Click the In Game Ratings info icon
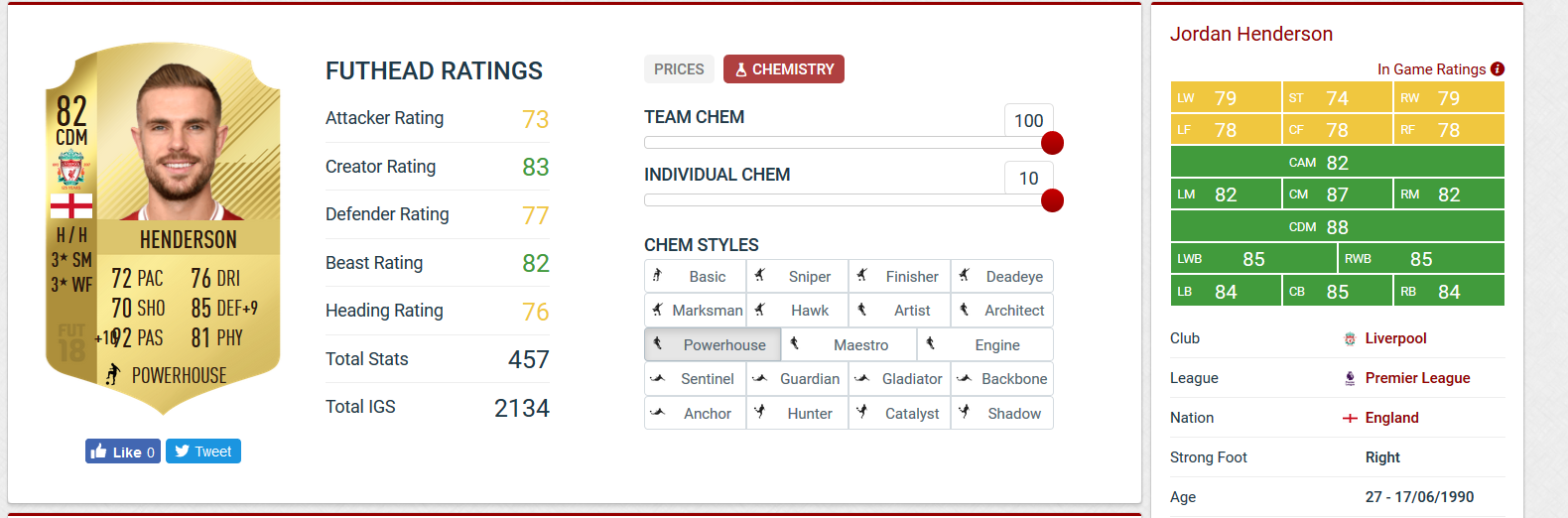Screen dimensions: 1568x518 (1498, 68)
